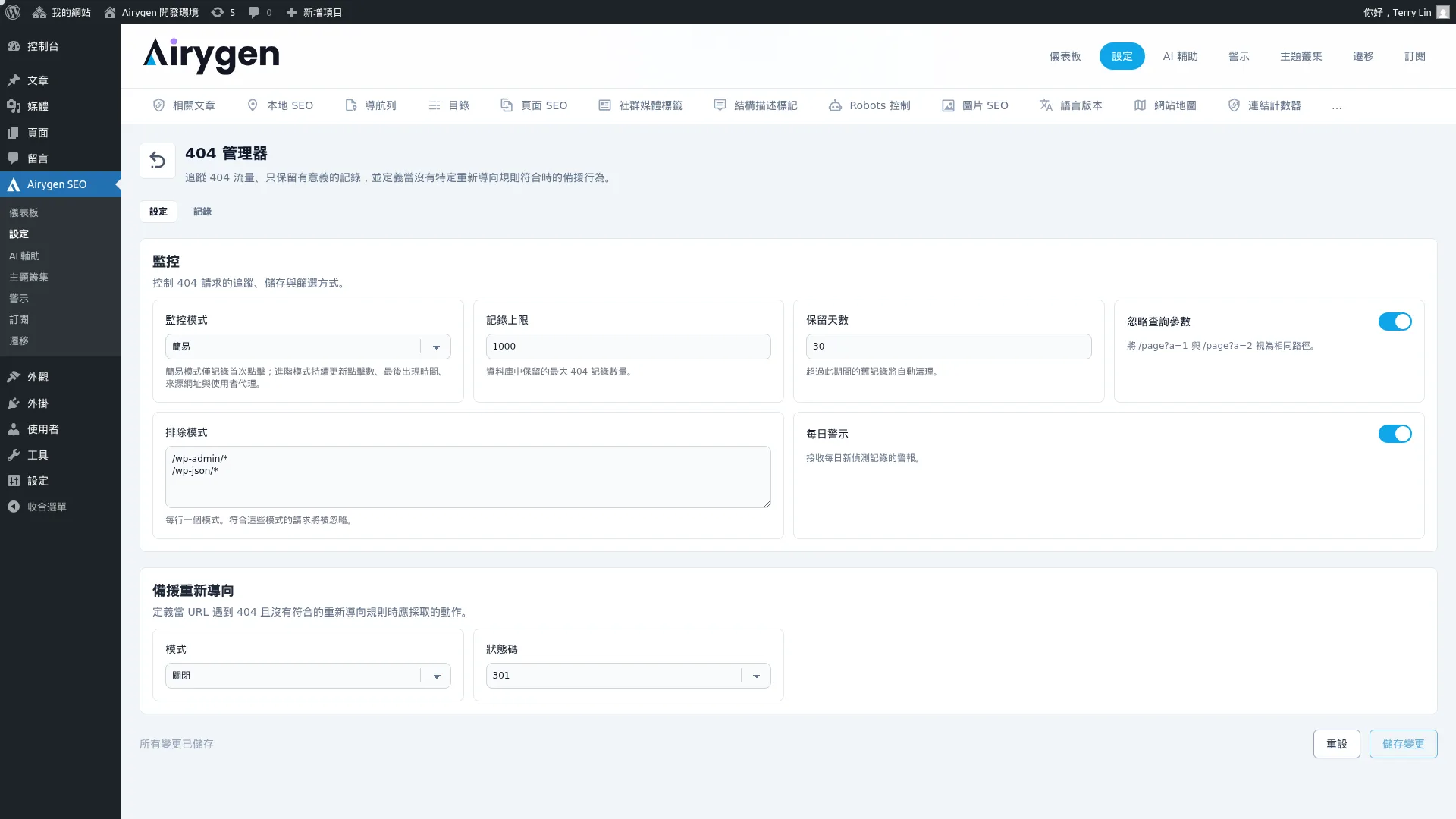The image size is (1456, 819).
Task: Switch to the 記錄 sub-tab
Action: click(x=202, y=212)
